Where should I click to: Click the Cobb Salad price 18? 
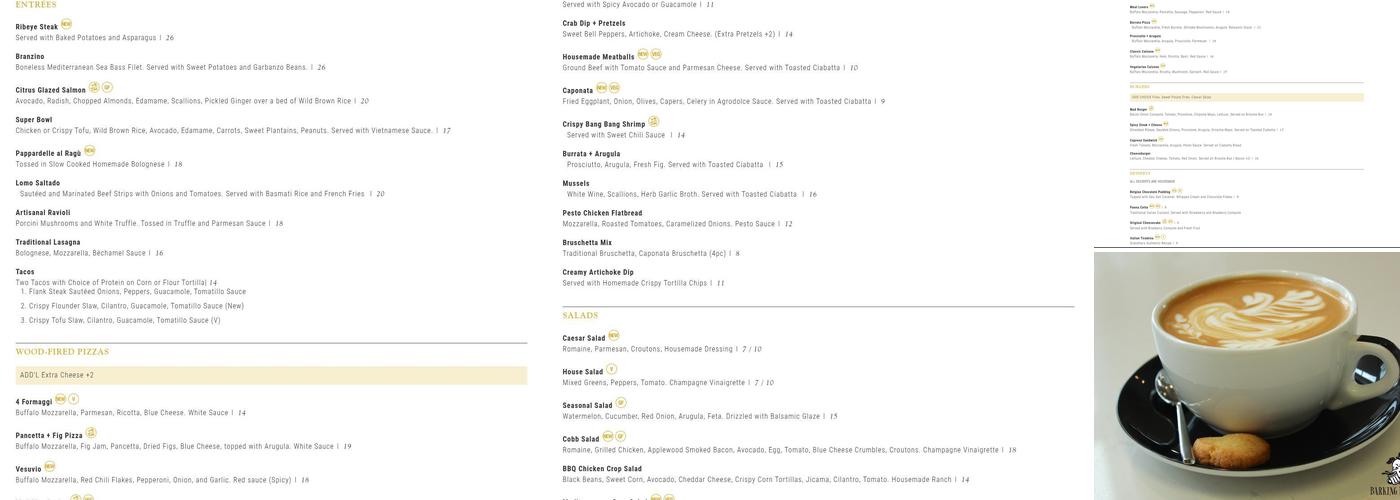(x=1012, y=450)
